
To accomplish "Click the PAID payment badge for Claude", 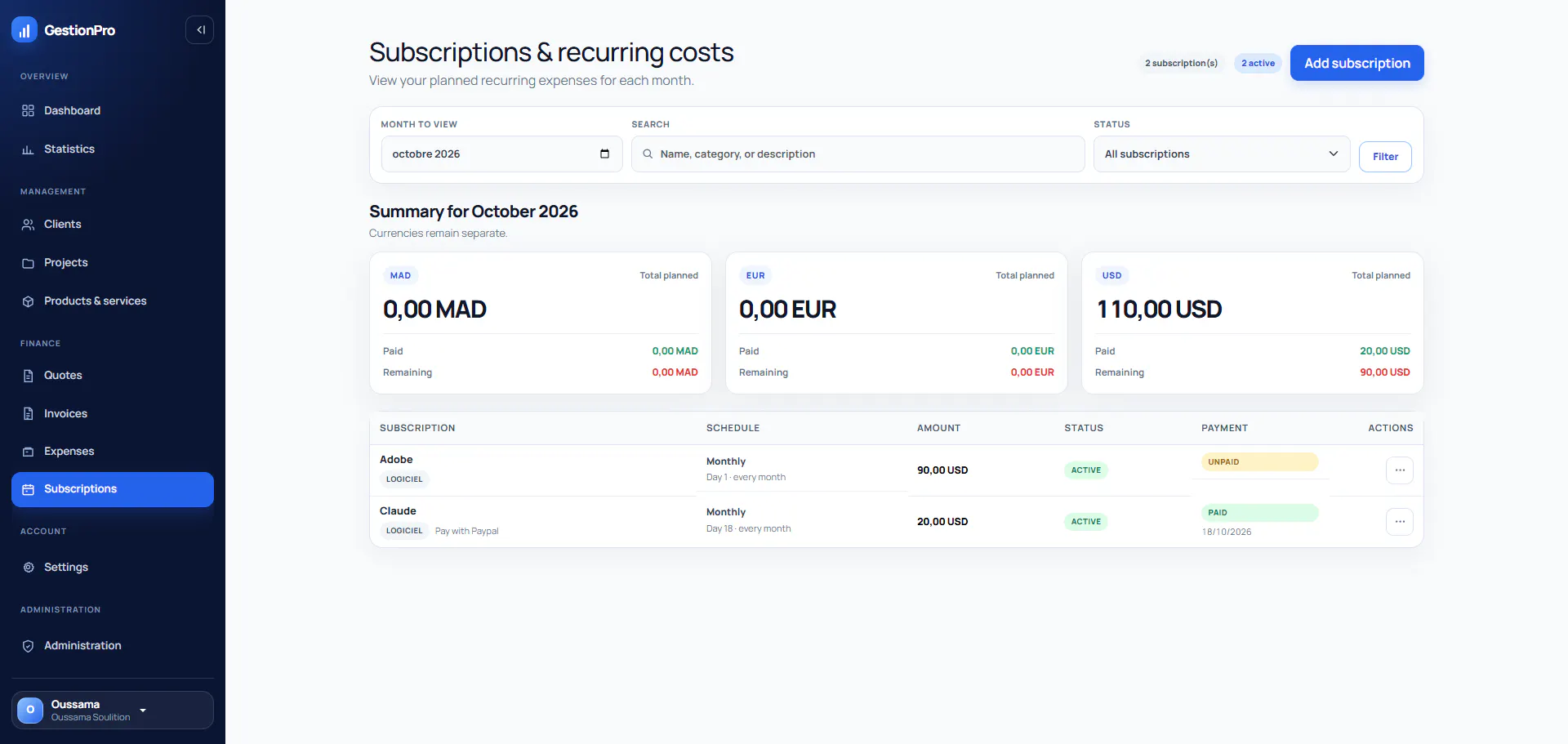I will [x=1259, y=513].
